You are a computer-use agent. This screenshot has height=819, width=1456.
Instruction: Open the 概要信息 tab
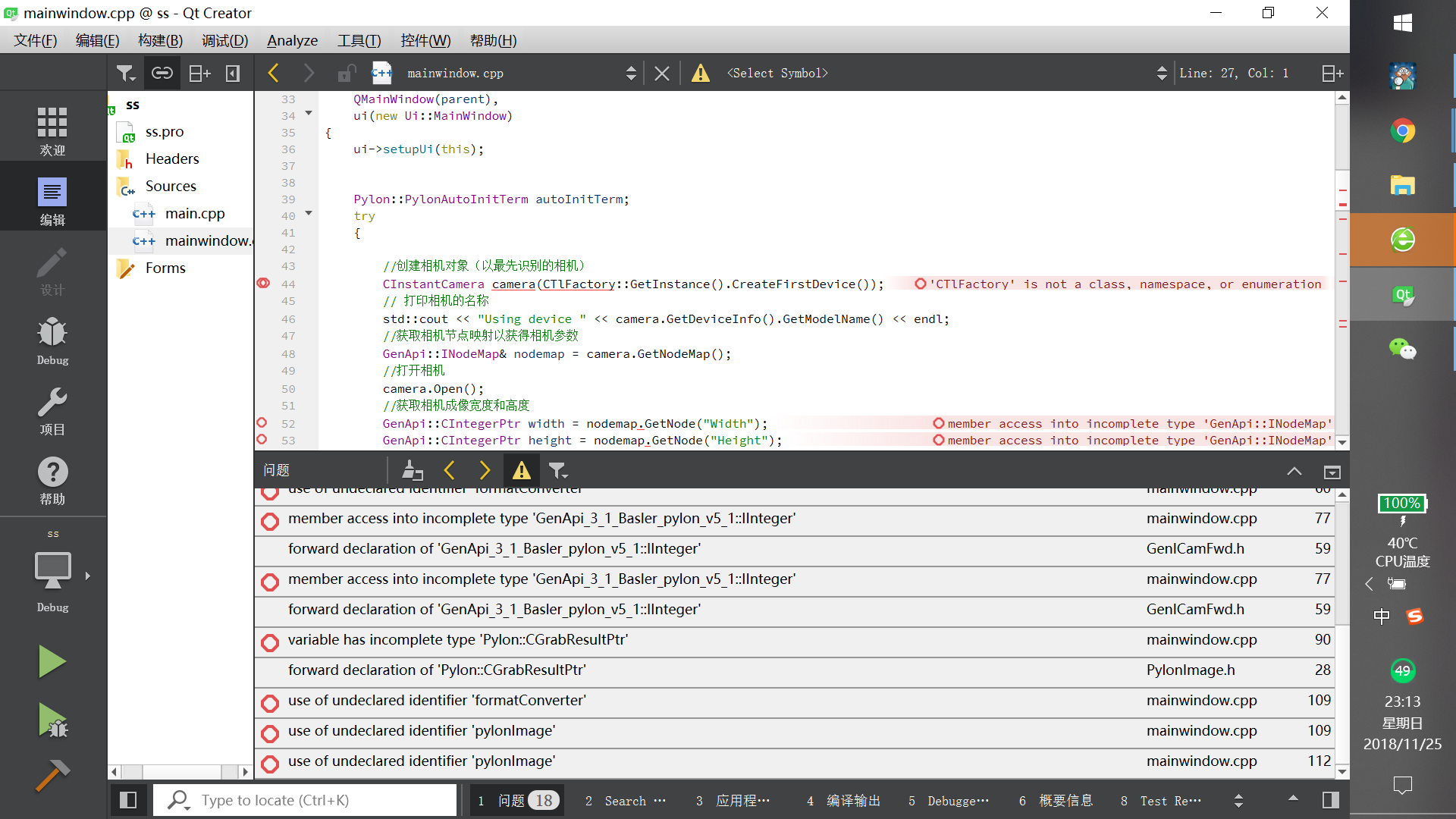click(x=1056, y=800)
